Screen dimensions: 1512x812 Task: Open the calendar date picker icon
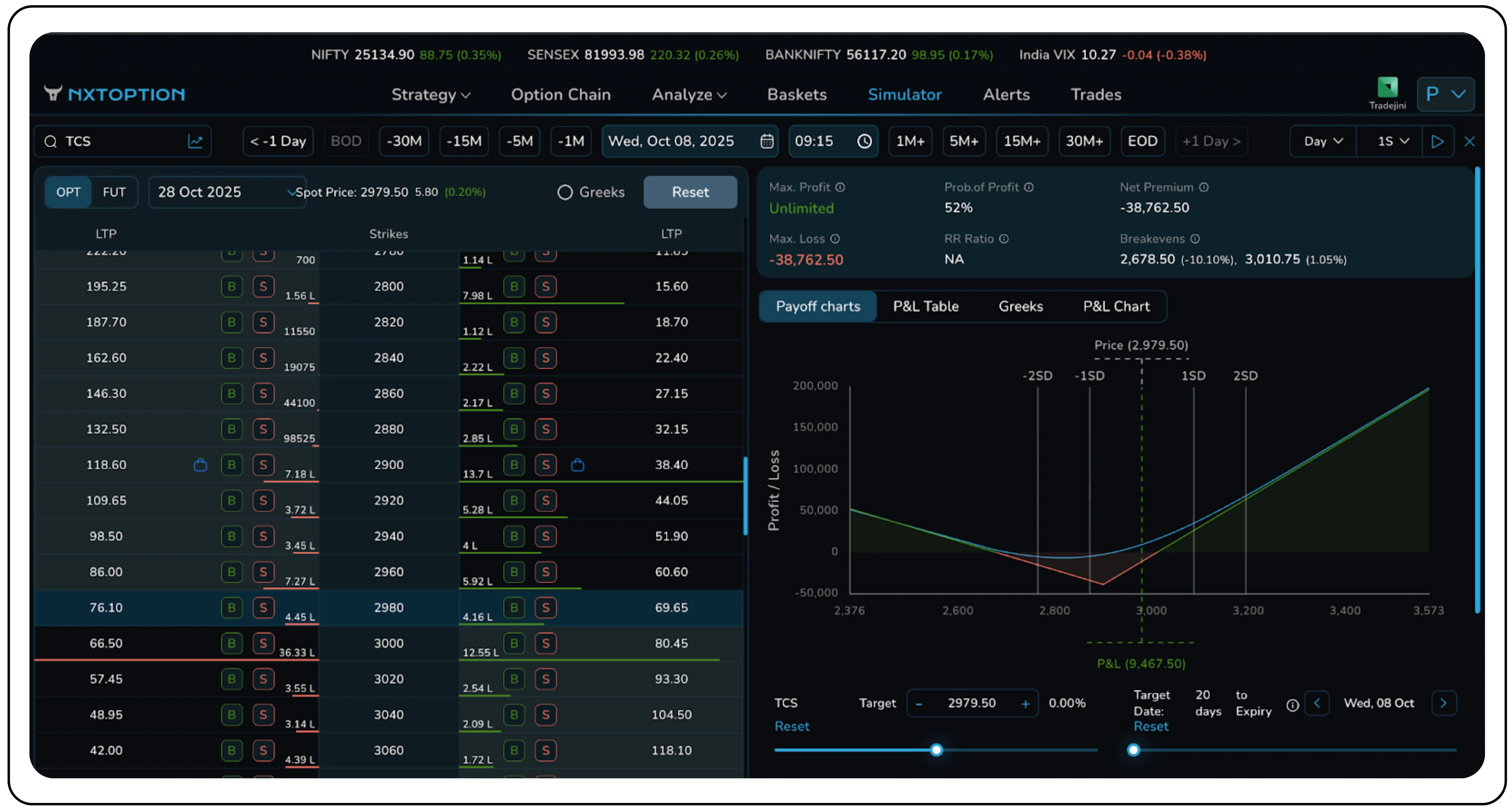click(767, 141)
